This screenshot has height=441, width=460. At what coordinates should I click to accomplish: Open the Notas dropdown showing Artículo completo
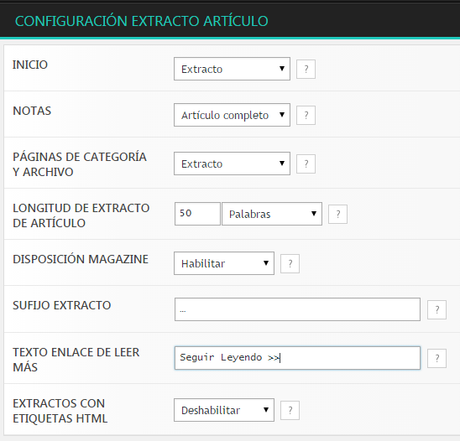pos(232,115)
